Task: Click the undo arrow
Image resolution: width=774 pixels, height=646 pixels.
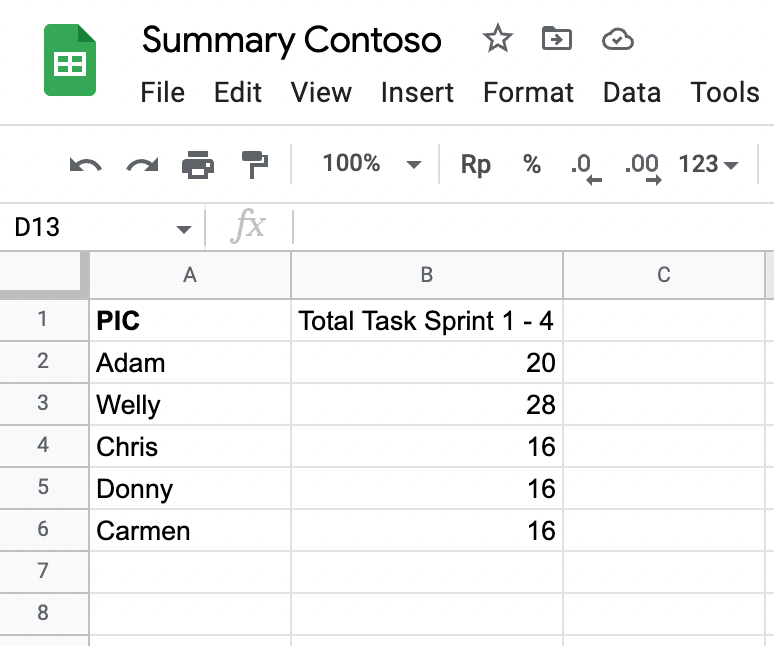Action: [85, 164]
